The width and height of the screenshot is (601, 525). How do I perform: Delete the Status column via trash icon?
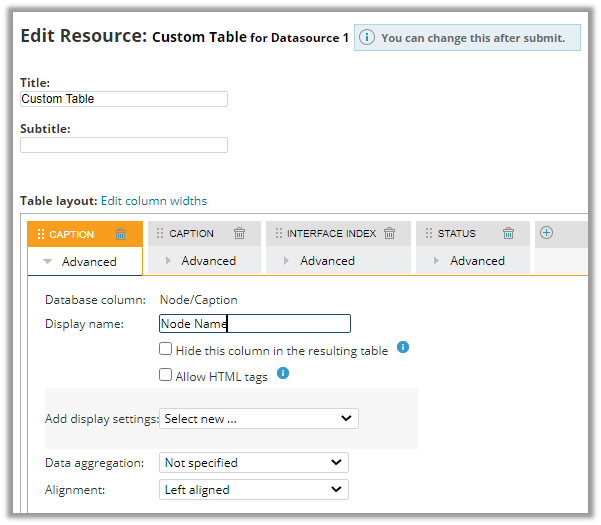coord(509,233)
